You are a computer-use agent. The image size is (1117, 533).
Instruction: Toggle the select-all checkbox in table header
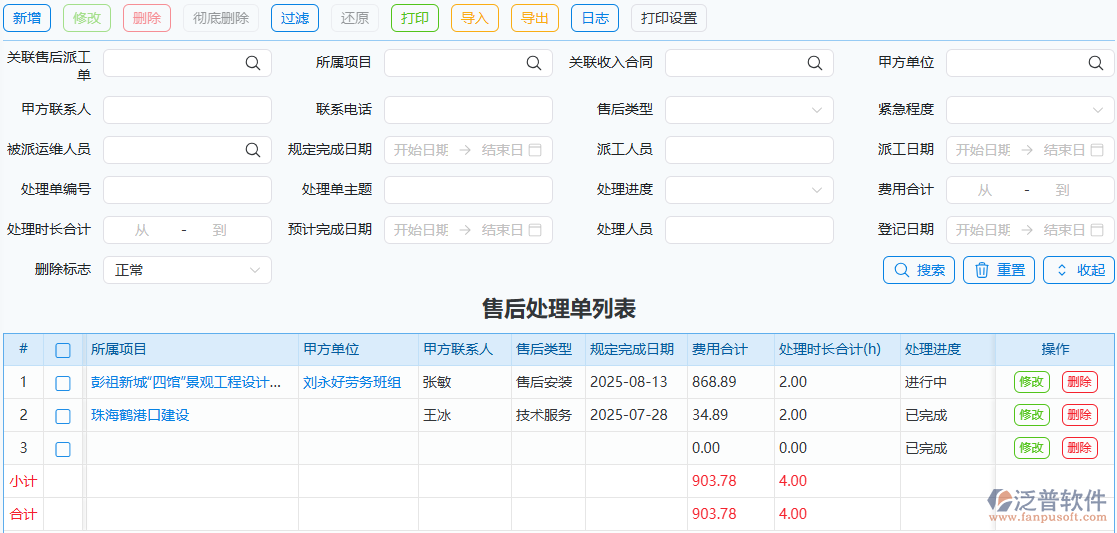(63, 350)
